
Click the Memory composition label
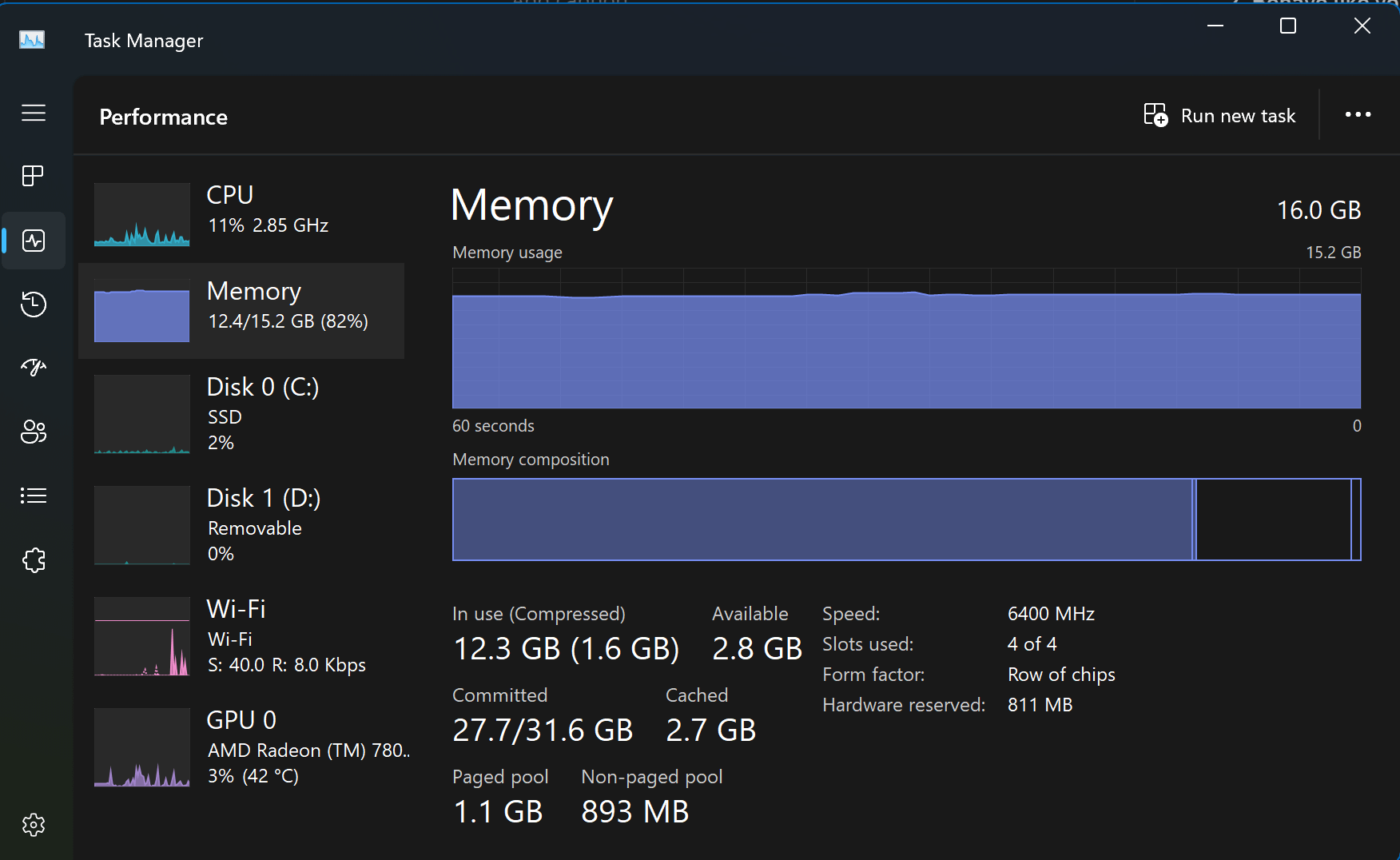click(531, 460)
